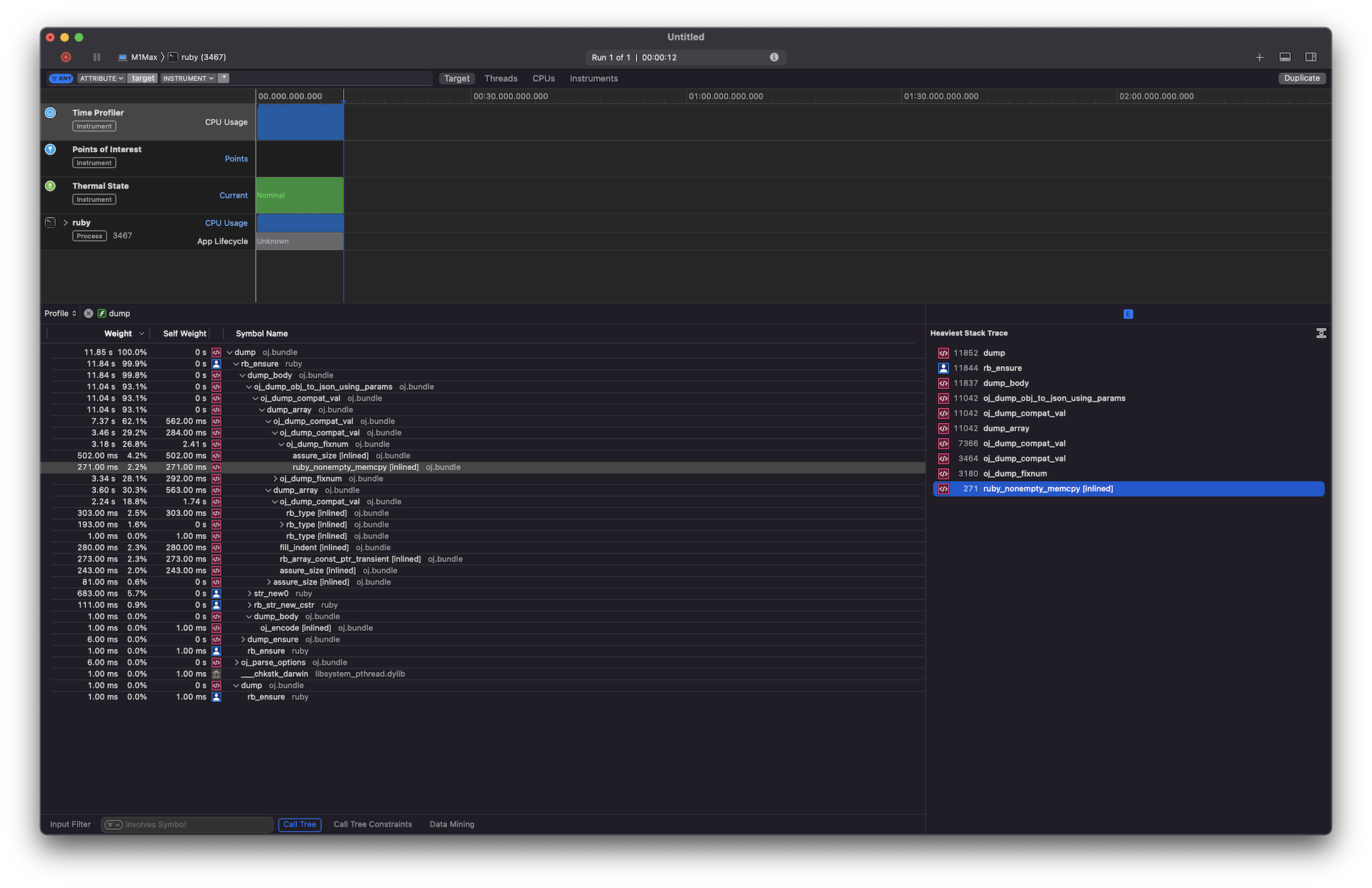Click Run 1 of 1 status display
Viewport: 1372px width, 888px height.
tap(685, 57)
